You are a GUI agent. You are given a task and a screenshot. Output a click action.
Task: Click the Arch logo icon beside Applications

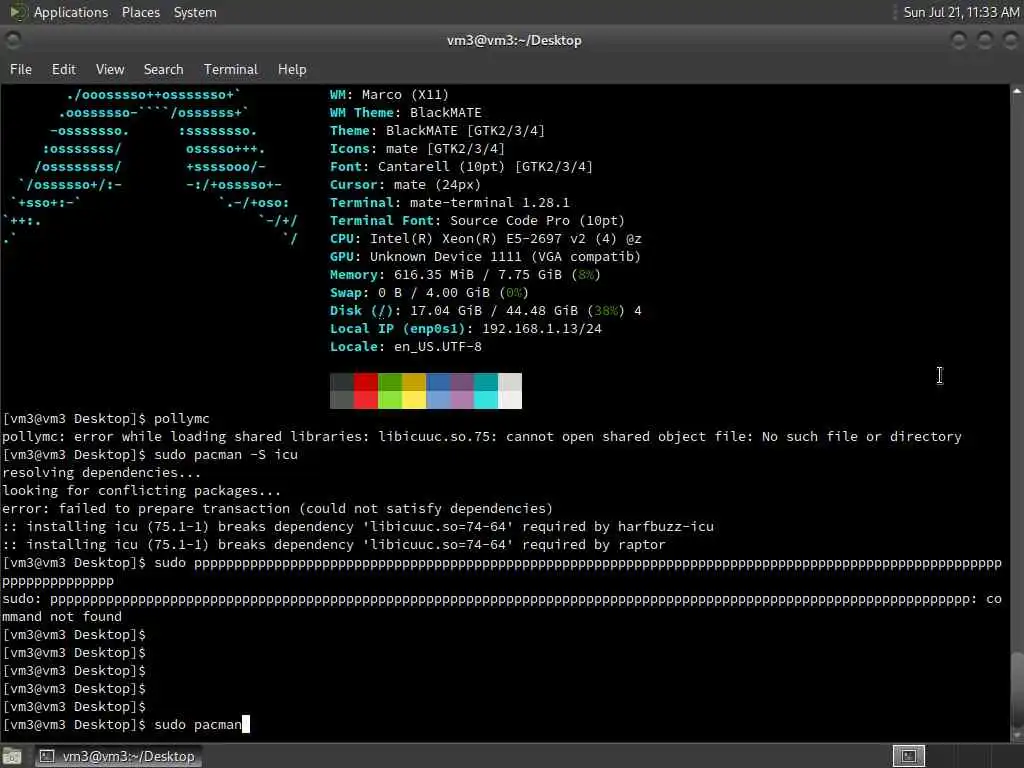click(18, 12)
